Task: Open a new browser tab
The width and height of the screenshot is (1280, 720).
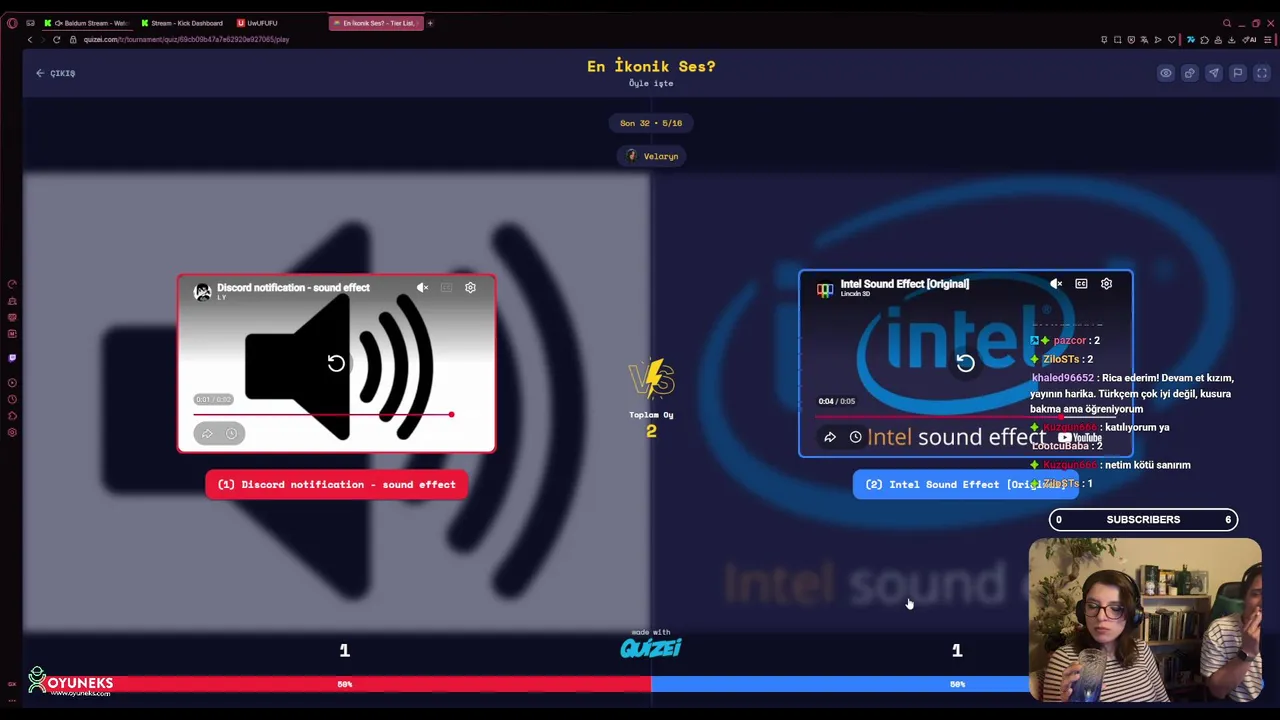Action: (x=430, y=23)
